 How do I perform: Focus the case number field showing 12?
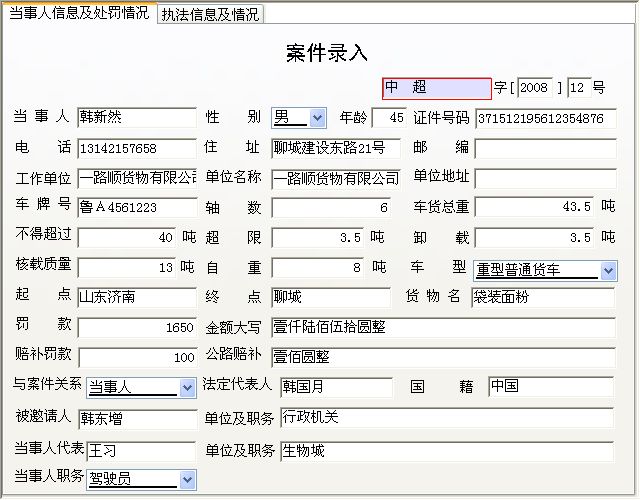[579, 88]
